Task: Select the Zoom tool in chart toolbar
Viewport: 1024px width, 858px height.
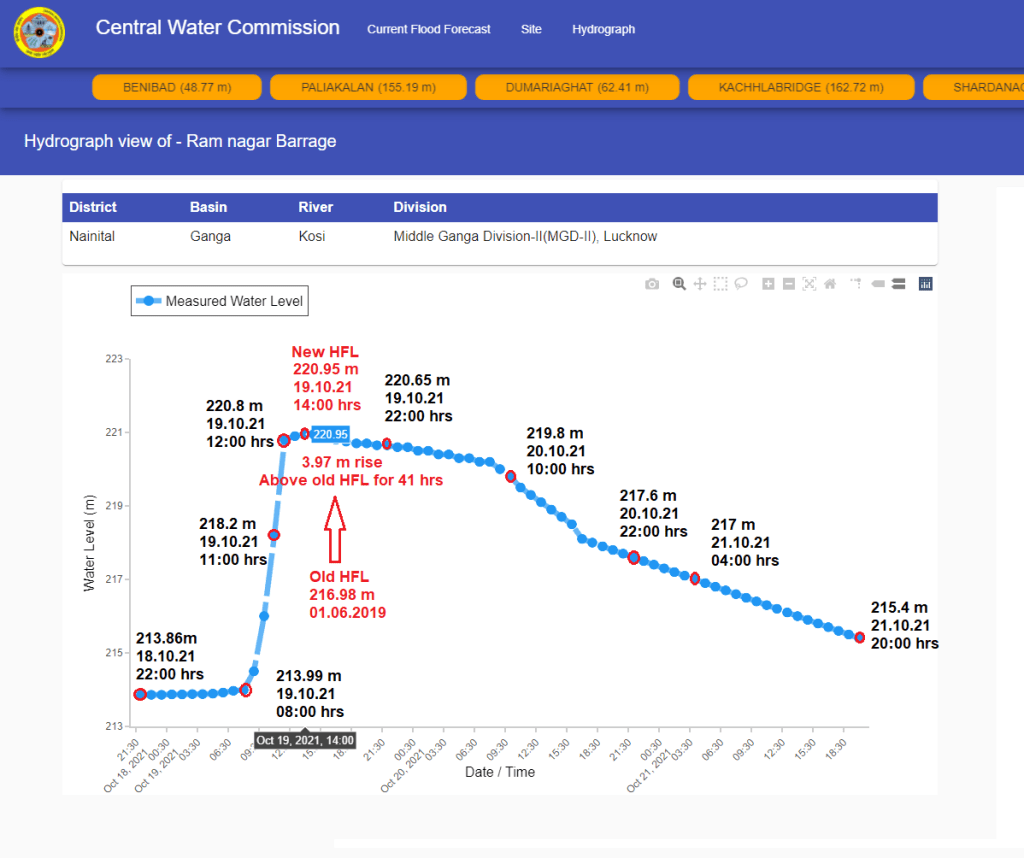Action: pos(679,284)
